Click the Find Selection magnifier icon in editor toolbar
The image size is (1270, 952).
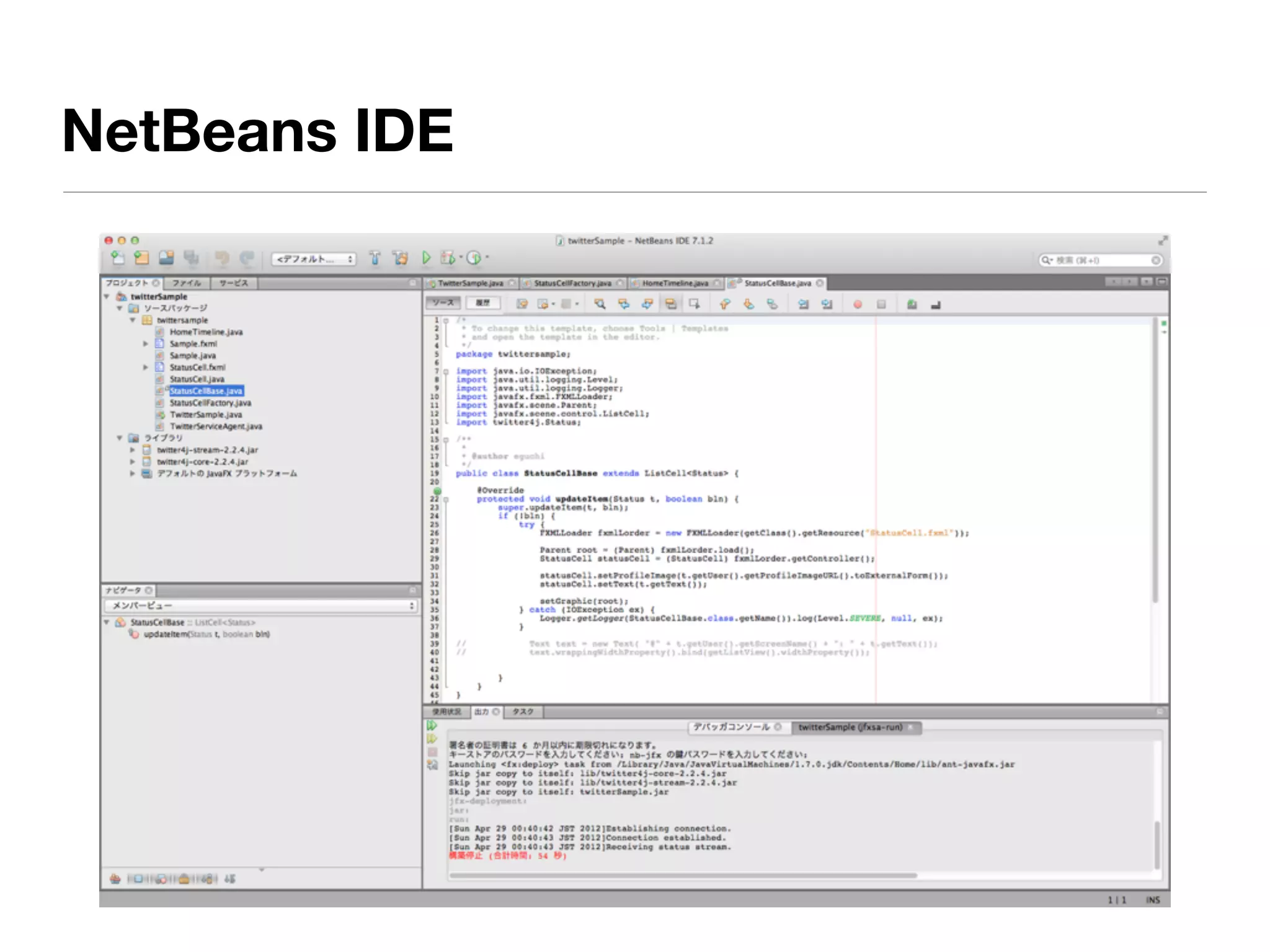tap(600, 304)
